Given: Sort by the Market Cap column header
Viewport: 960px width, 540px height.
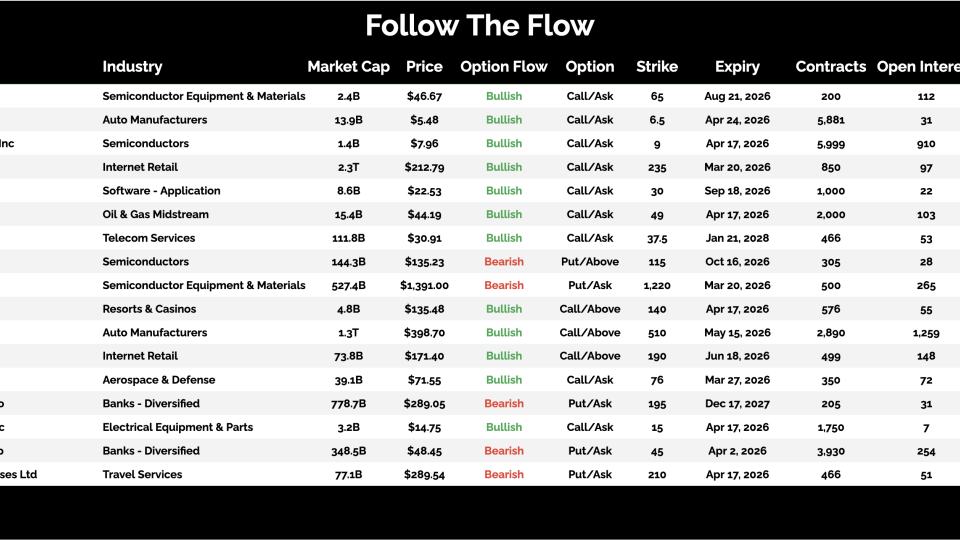Looking at the screenshot, I should coord(348,67).
